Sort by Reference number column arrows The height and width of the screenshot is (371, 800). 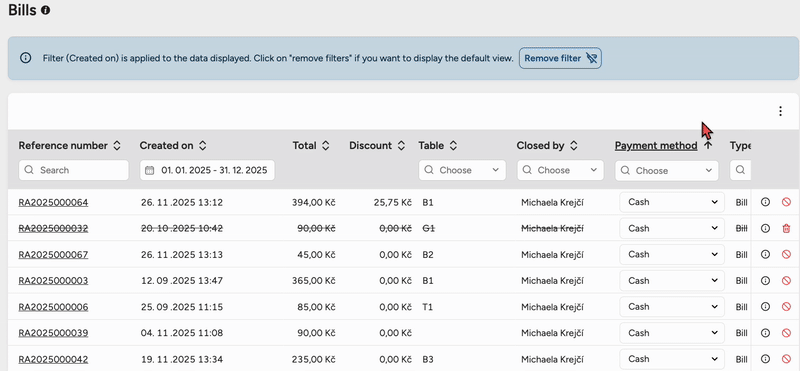117,145
